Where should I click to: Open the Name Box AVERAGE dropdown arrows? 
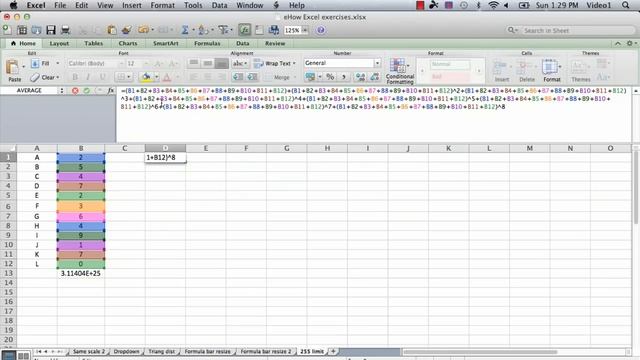62,91
